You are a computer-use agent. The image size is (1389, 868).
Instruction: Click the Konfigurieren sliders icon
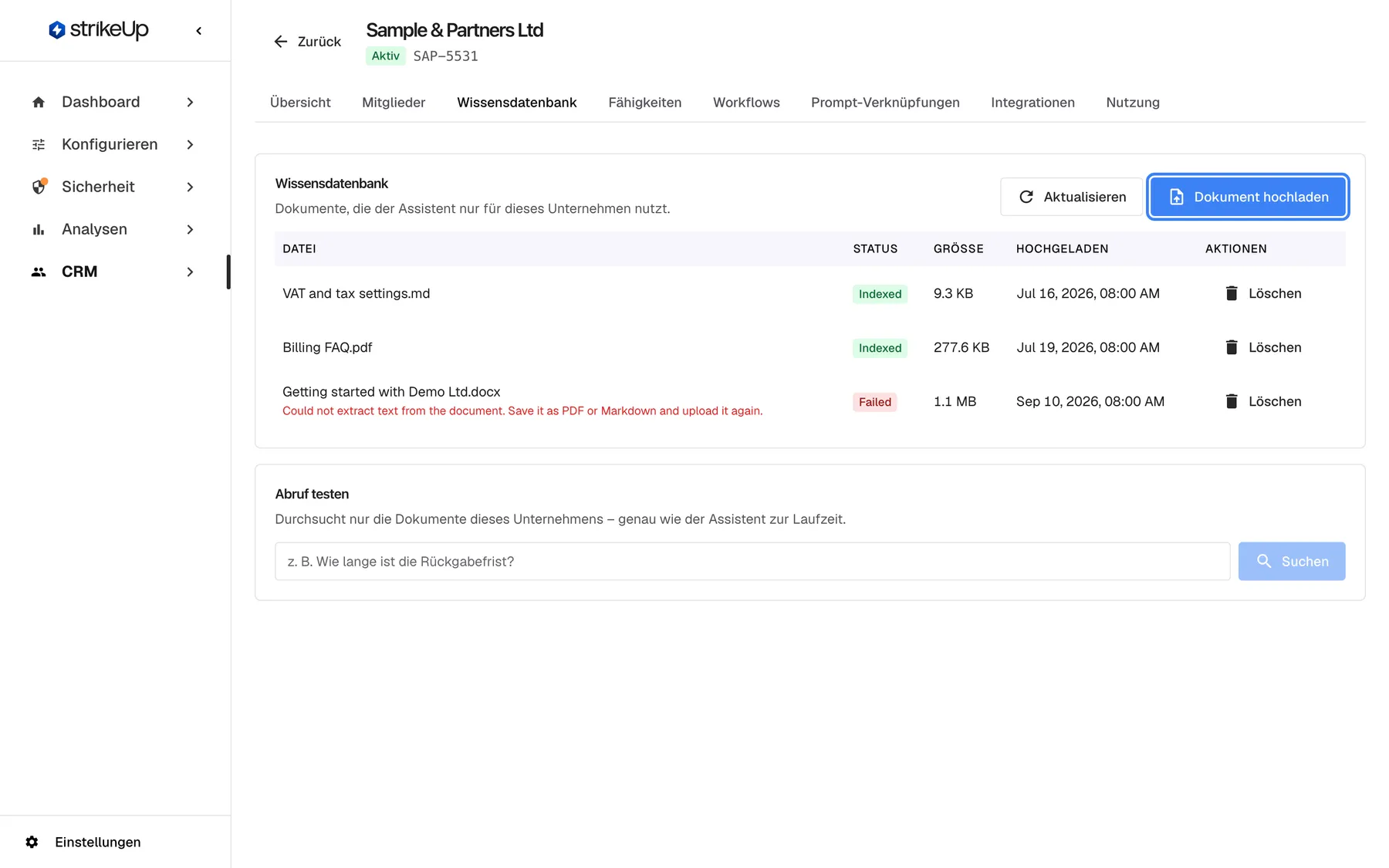click(39, 144)
